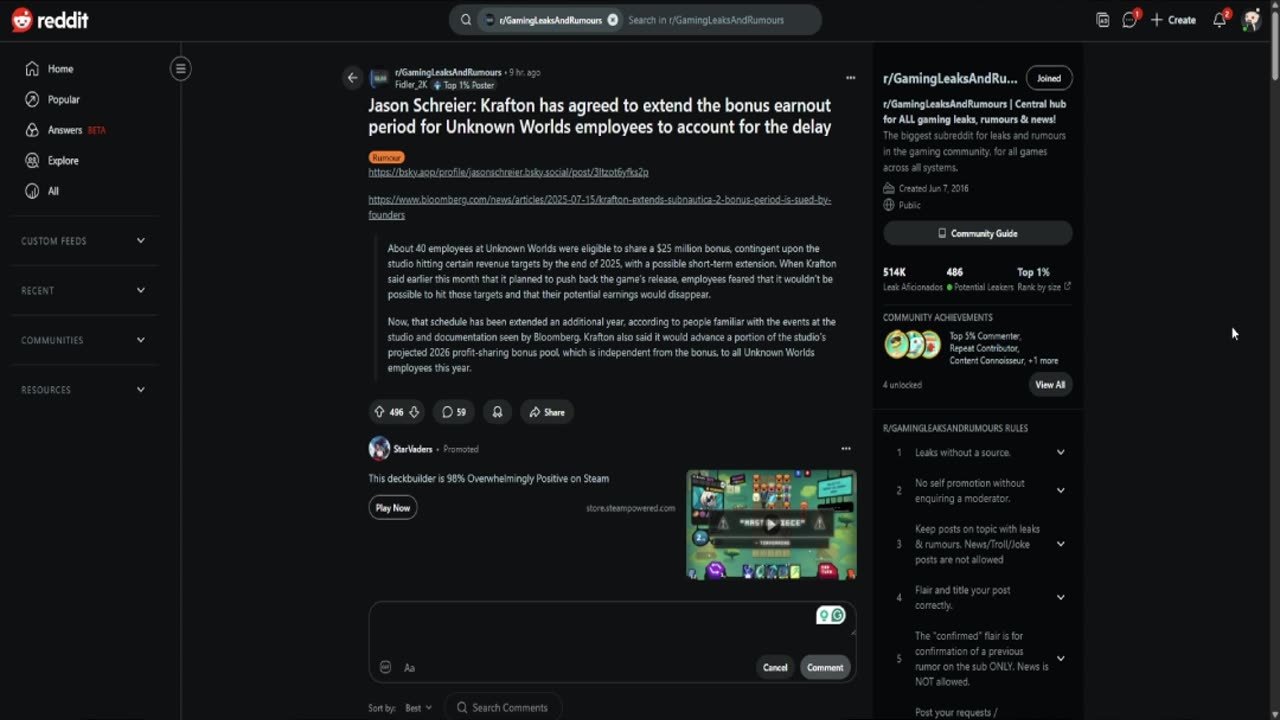Toggle the Joined community button
The image size is (1280, 720).
tap(1049, 78)
